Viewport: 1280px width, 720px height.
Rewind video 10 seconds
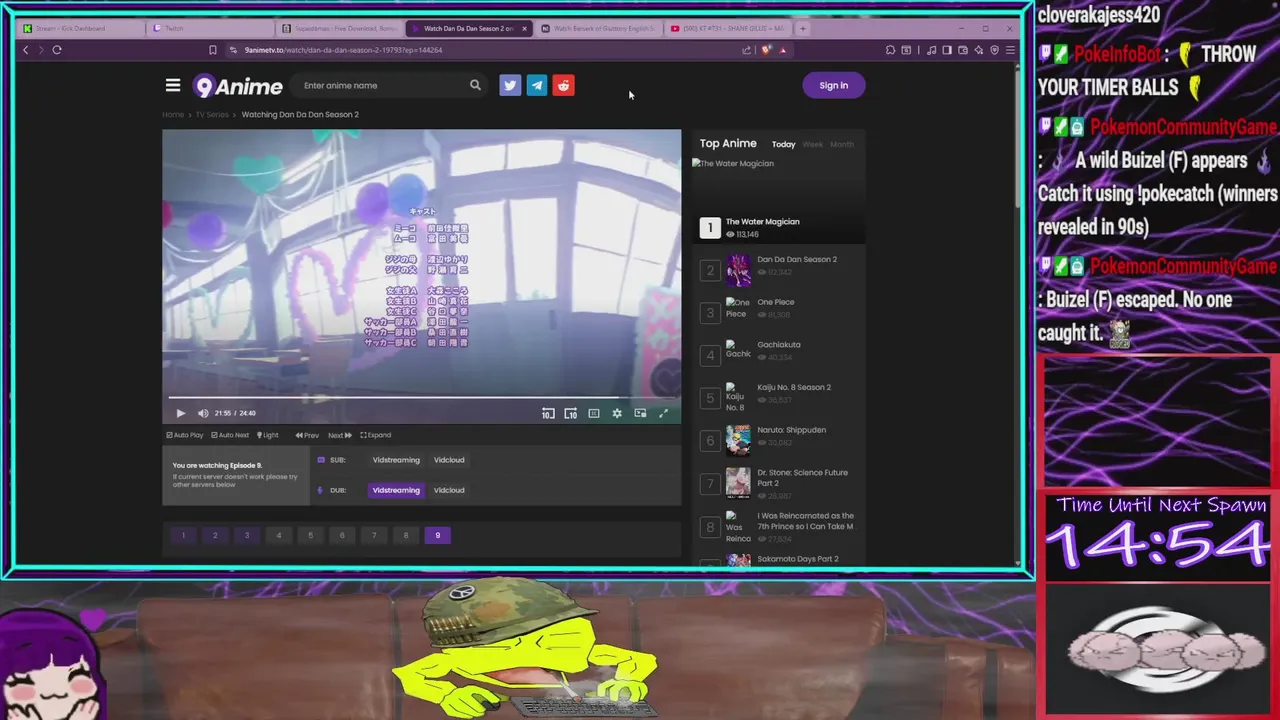click(548, 413)
